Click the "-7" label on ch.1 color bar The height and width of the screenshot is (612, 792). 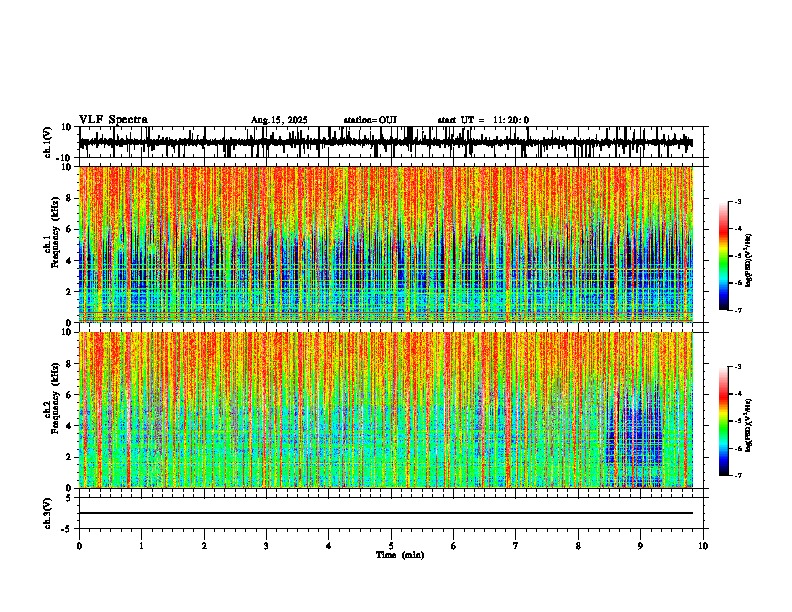click(x=737, y=310)
